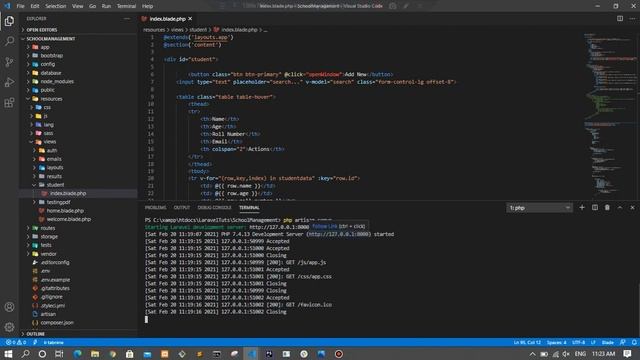Click the Spaces: 4 indentation indicator
This screenshot has height=360, width=640.
pos(556,342)
